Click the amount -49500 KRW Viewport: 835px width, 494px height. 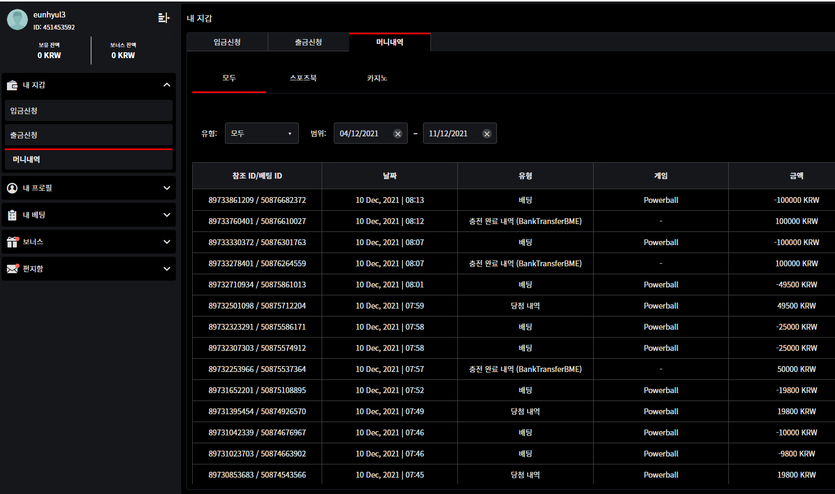[797, 285]
